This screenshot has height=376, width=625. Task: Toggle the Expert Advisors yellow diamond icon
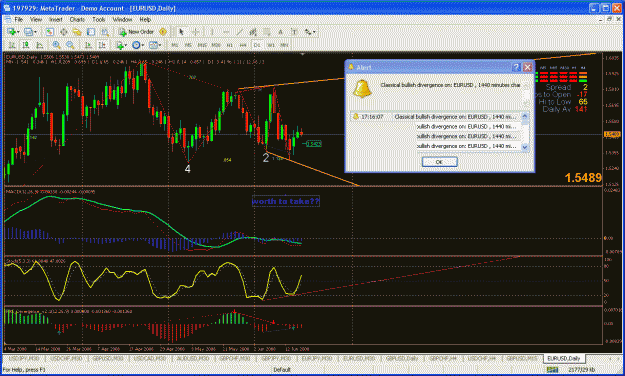(x=163, y=32)
